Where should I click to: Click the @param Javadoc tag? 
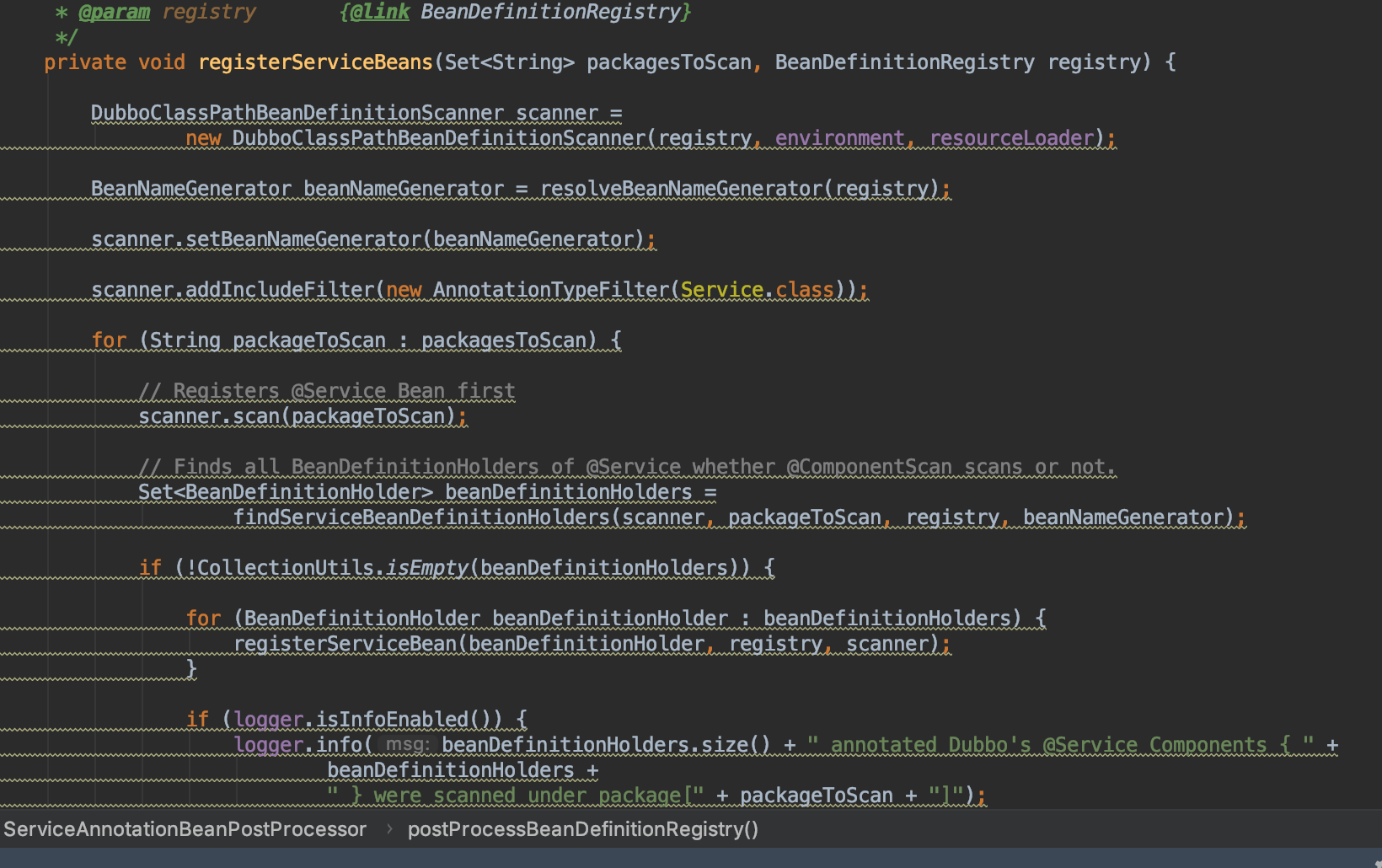pos(114,12)
